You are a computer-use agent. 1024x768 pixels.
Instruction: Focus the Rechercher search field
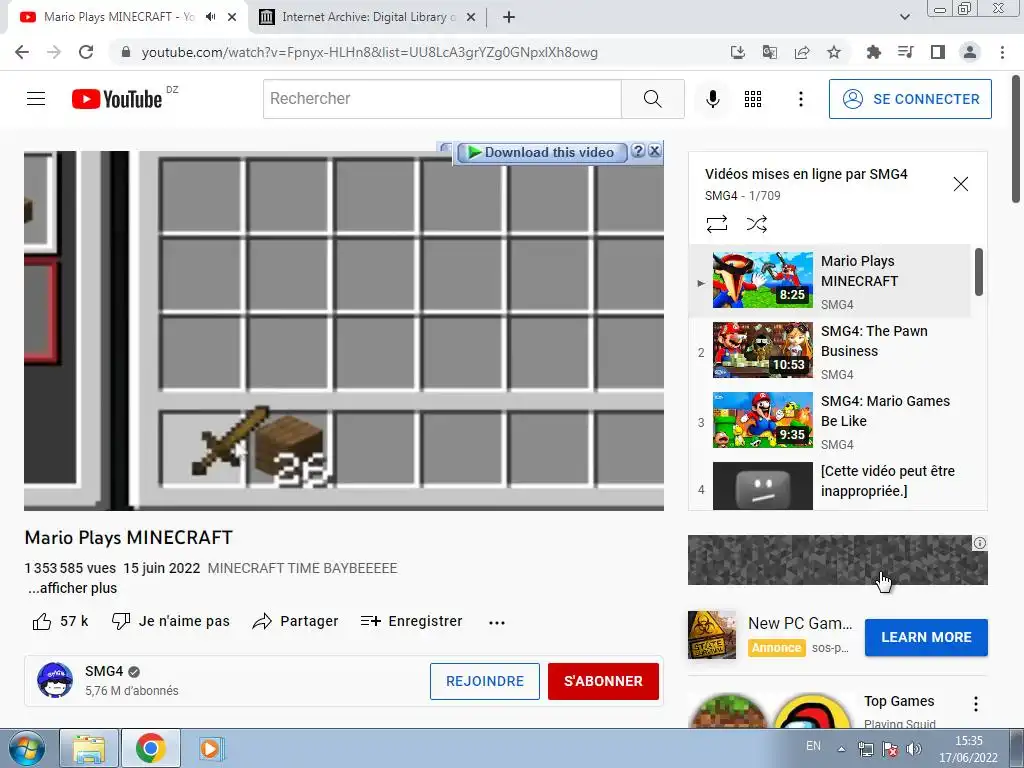click(x=442, y=99)
